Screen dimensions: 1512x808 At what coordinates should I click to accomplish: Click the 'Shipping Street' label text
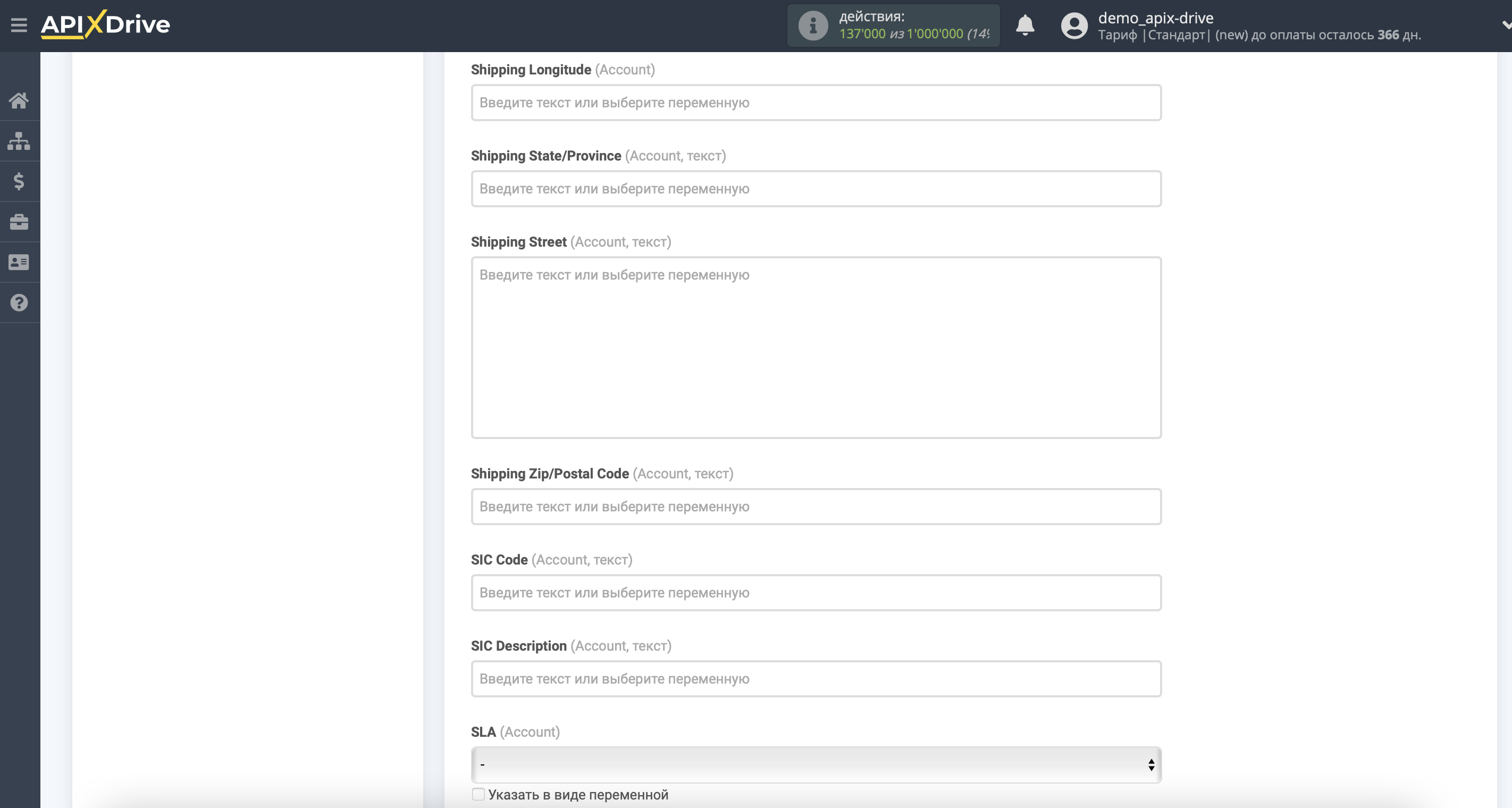(x=518, y=242)
